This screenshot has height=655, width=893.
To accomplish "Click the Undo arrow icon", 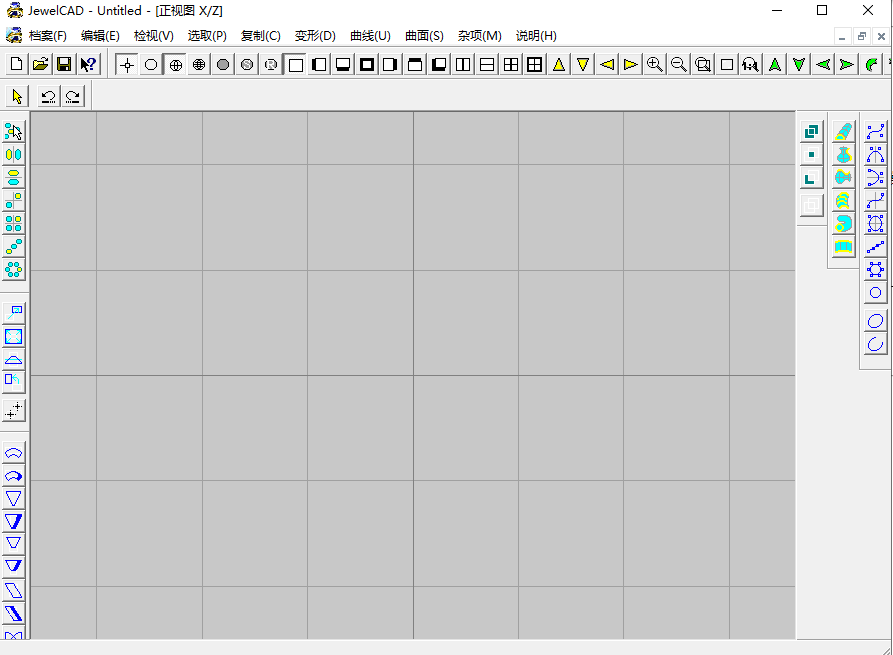I will tap(48, 97).
